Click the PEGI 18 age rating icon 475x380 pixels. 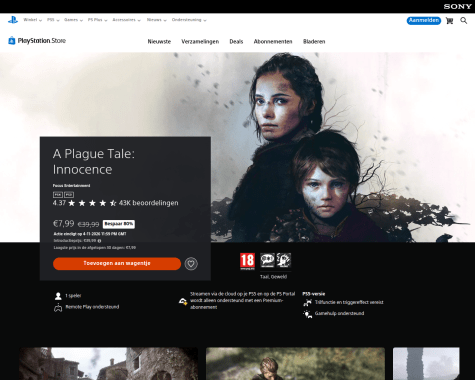click(x=247, y=261)
